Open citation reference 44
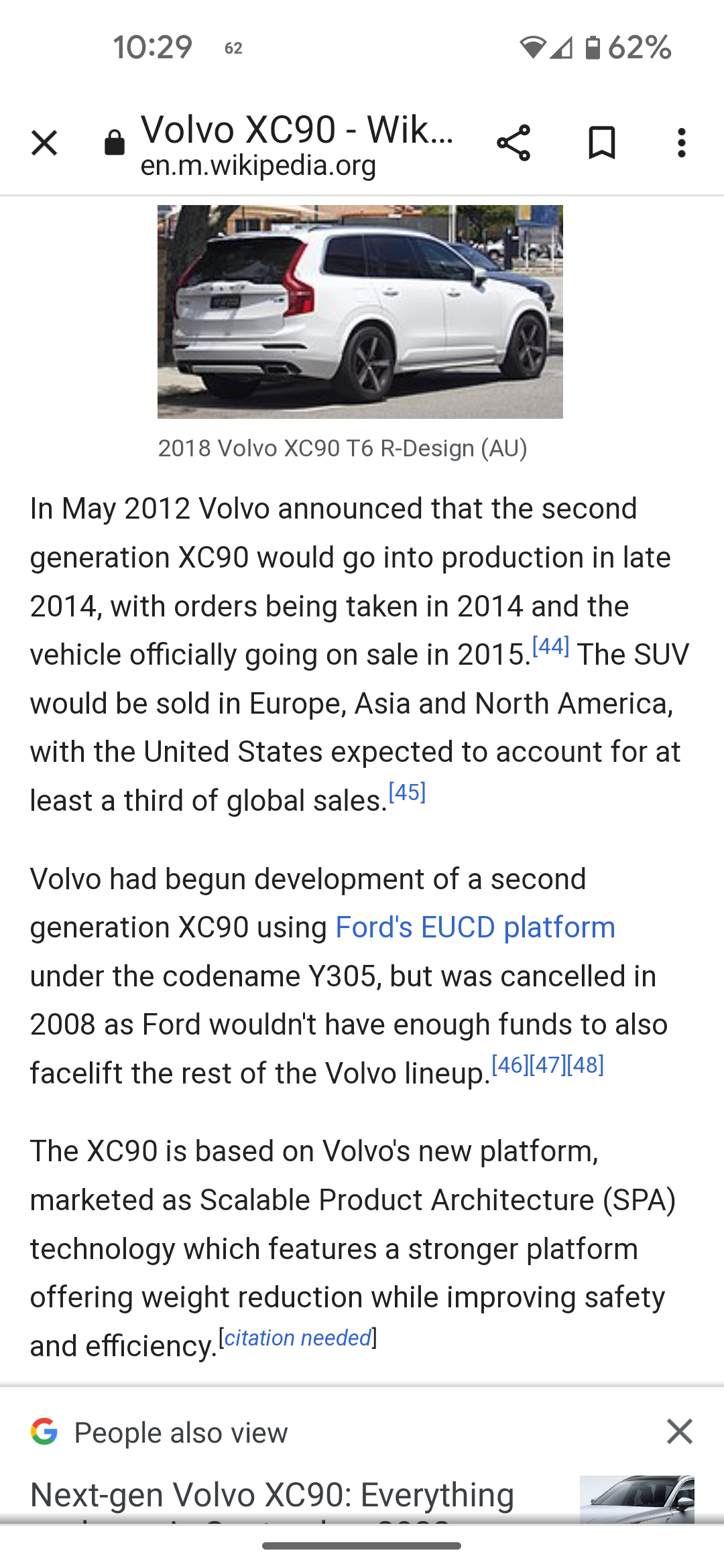 point(550,646)
